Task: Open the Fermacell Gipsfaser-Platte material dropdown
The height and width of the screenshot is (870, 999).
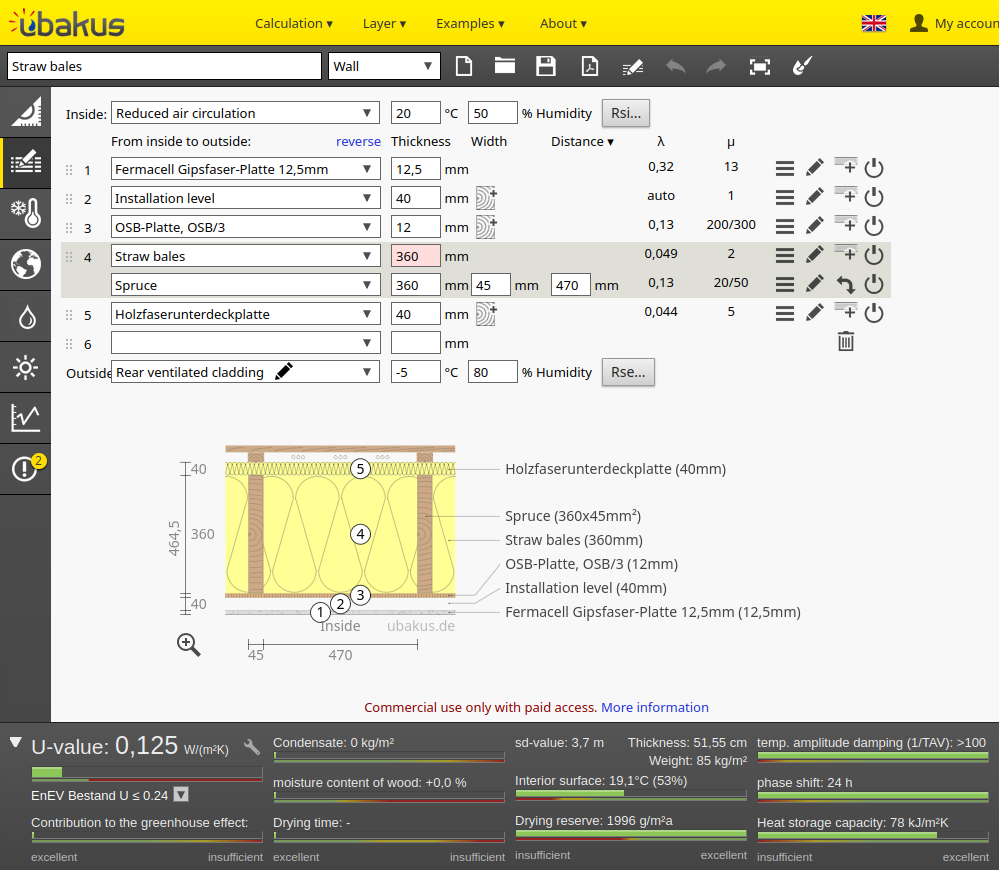Action: 245,169
